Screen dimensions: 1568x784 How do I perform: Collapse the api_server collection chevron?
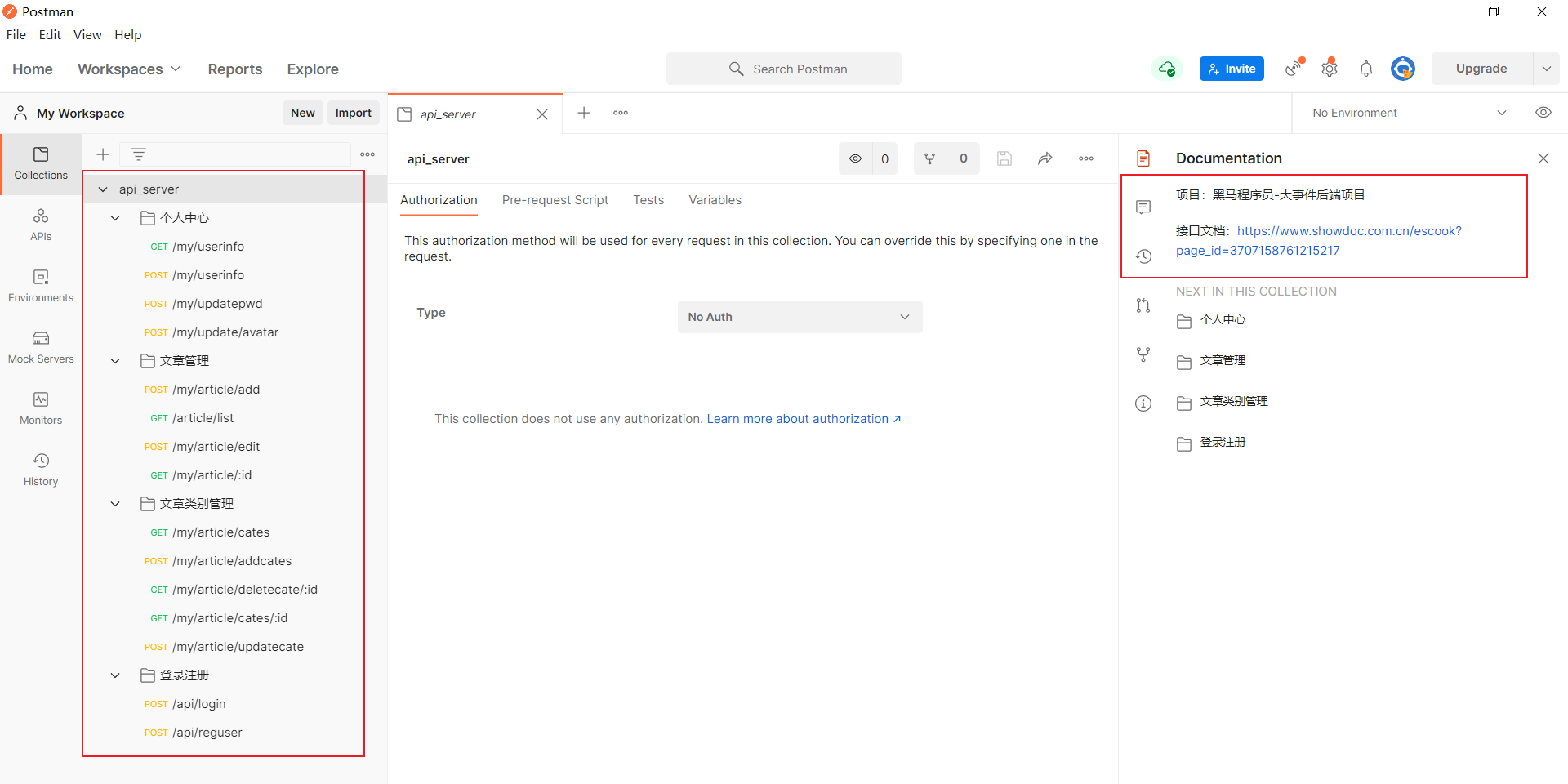tap(103, 189)
